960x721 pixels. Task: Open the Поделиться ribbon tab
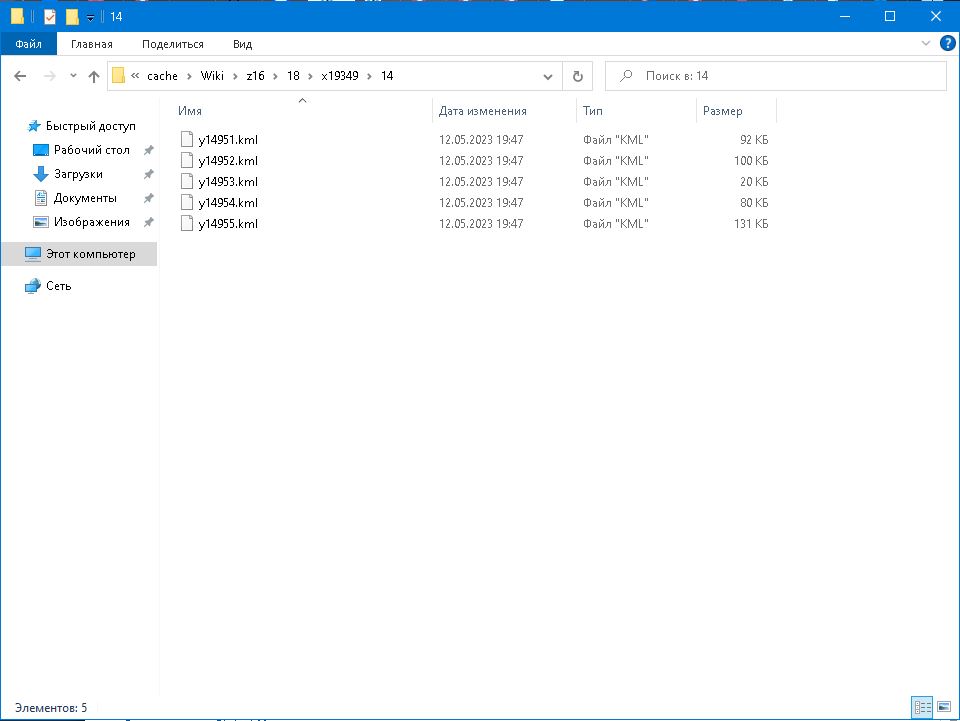pos(172,44)
